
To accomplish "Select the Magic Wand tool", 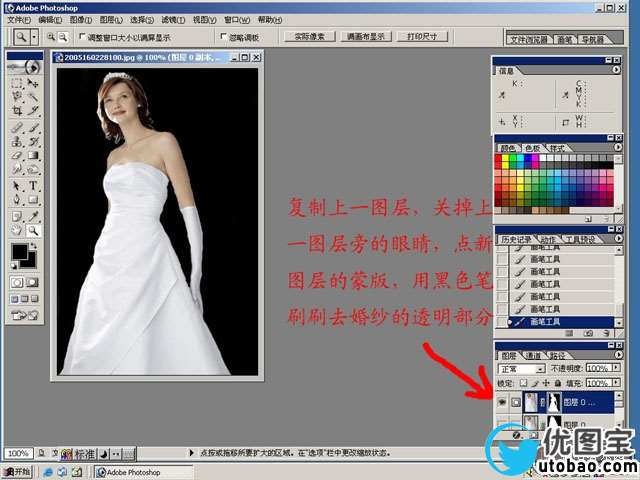I will click(33, 97).
